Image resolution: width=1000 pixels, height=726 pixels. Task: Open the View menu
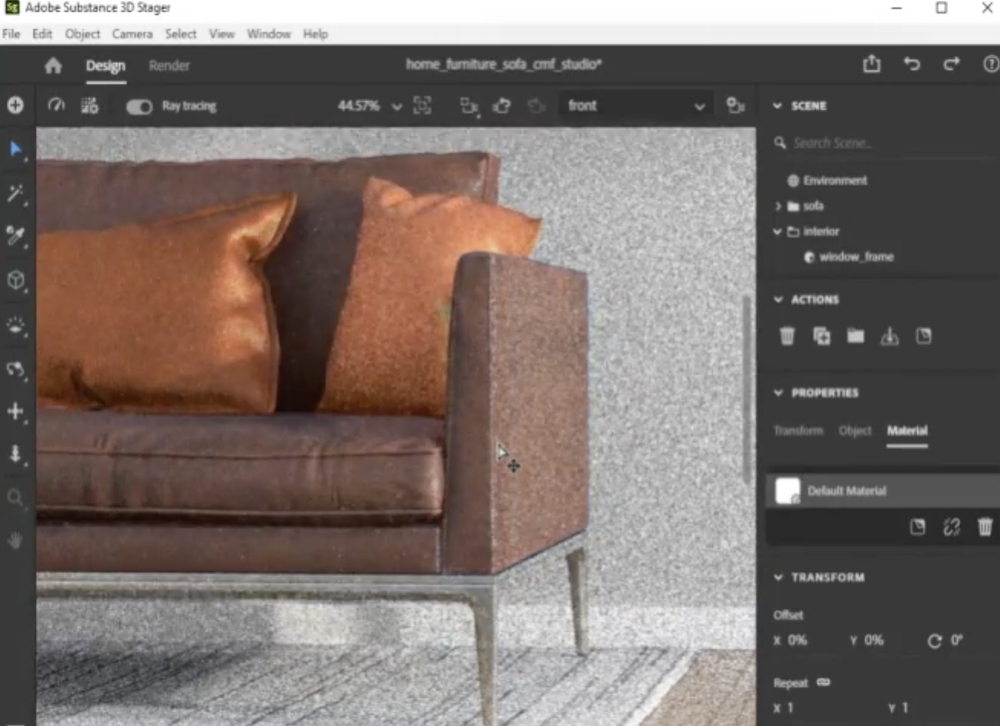click(221, 34)
